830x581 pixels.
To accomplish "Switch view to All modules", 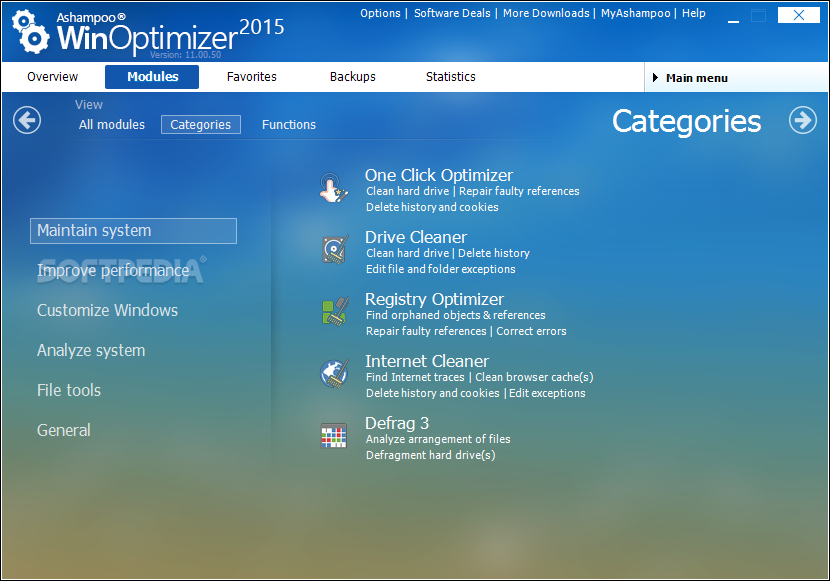I will pyautogui.click(x=112, y=124).
